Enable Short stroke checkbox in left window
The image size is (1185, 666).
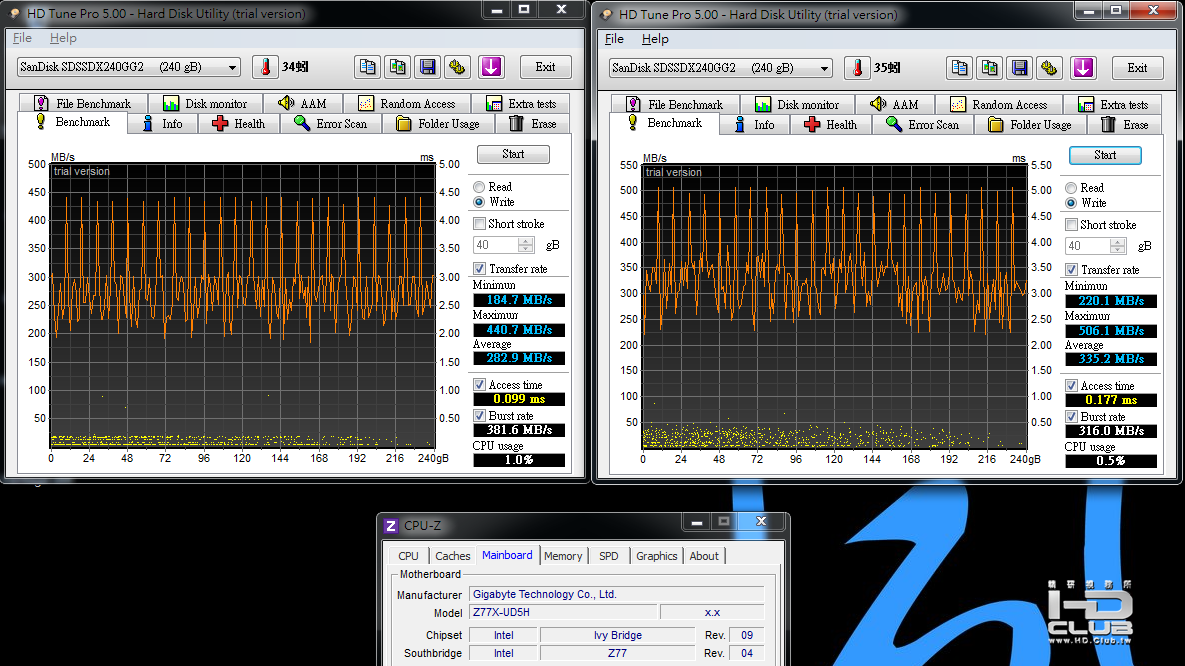(x=479, y=224)
